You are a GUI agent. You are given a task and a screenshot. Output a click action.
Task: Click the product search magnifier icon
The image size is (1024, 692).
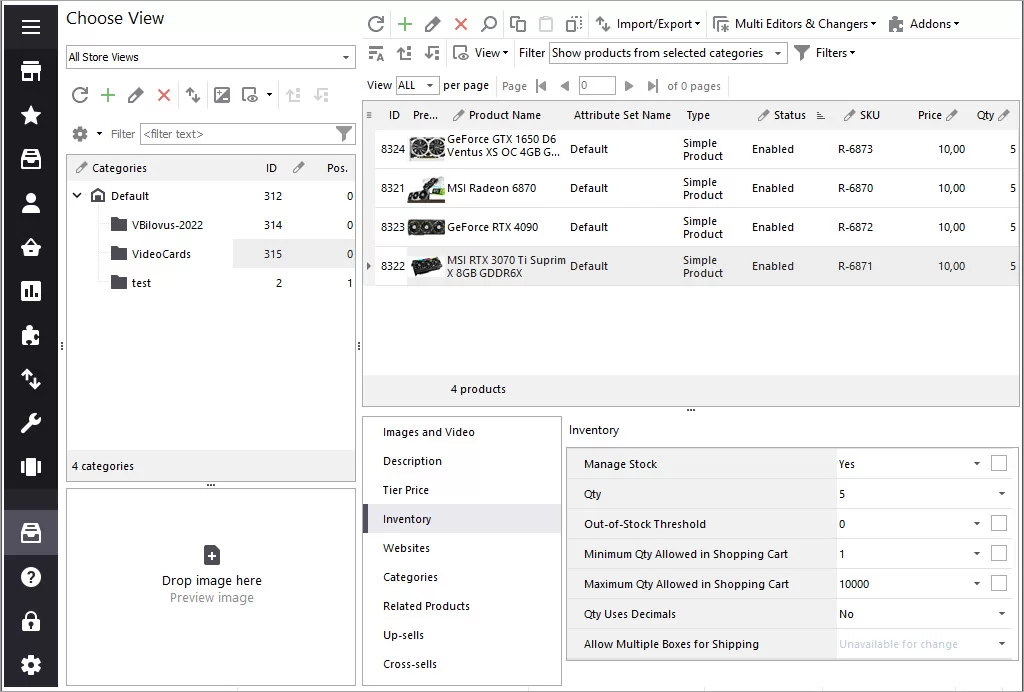[x=488, y=24]
